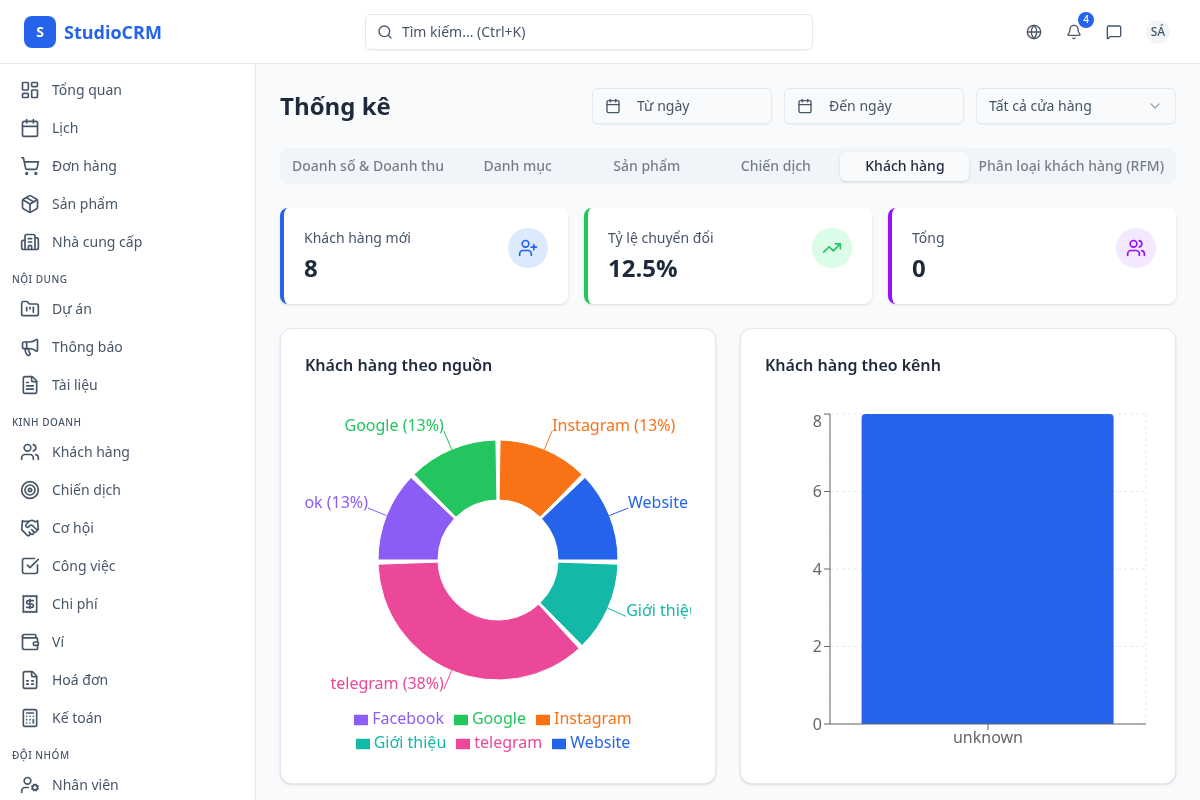Screen dimensions: 1200x800
Task: Click the Chiến dịch target icon in sidebar
Action: [x=30, y=490]
